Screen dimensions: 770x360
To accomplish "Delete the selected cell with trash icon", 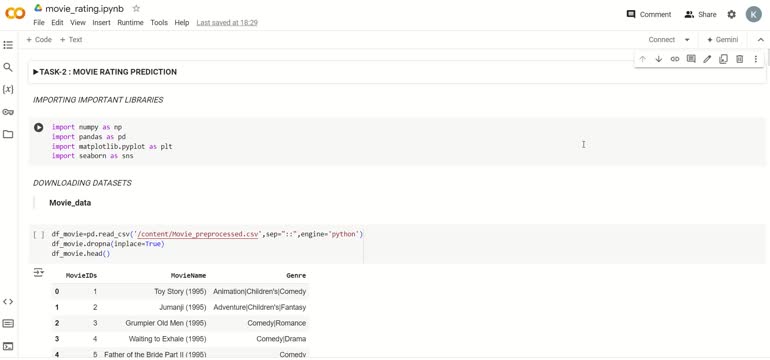I will click(740, 59).
